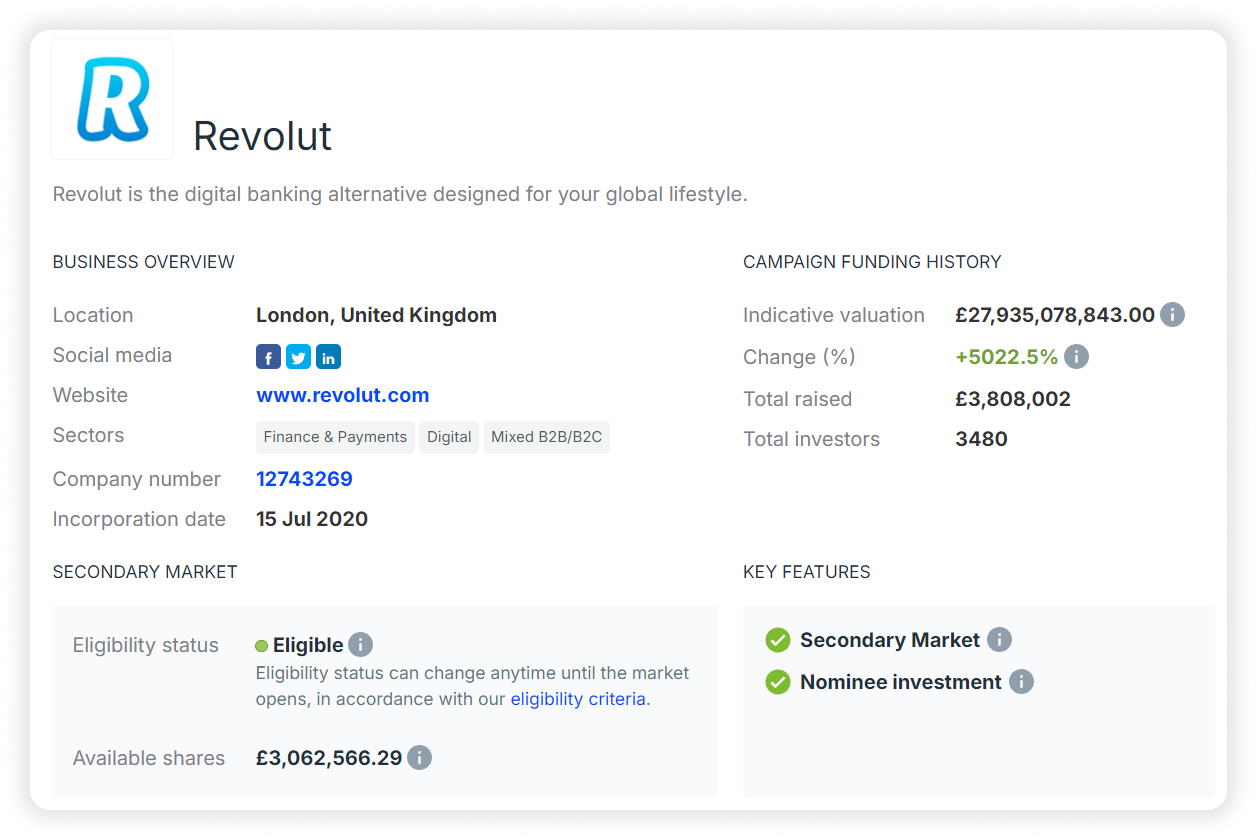Click the info icon beside Nominee investment

1021,681
